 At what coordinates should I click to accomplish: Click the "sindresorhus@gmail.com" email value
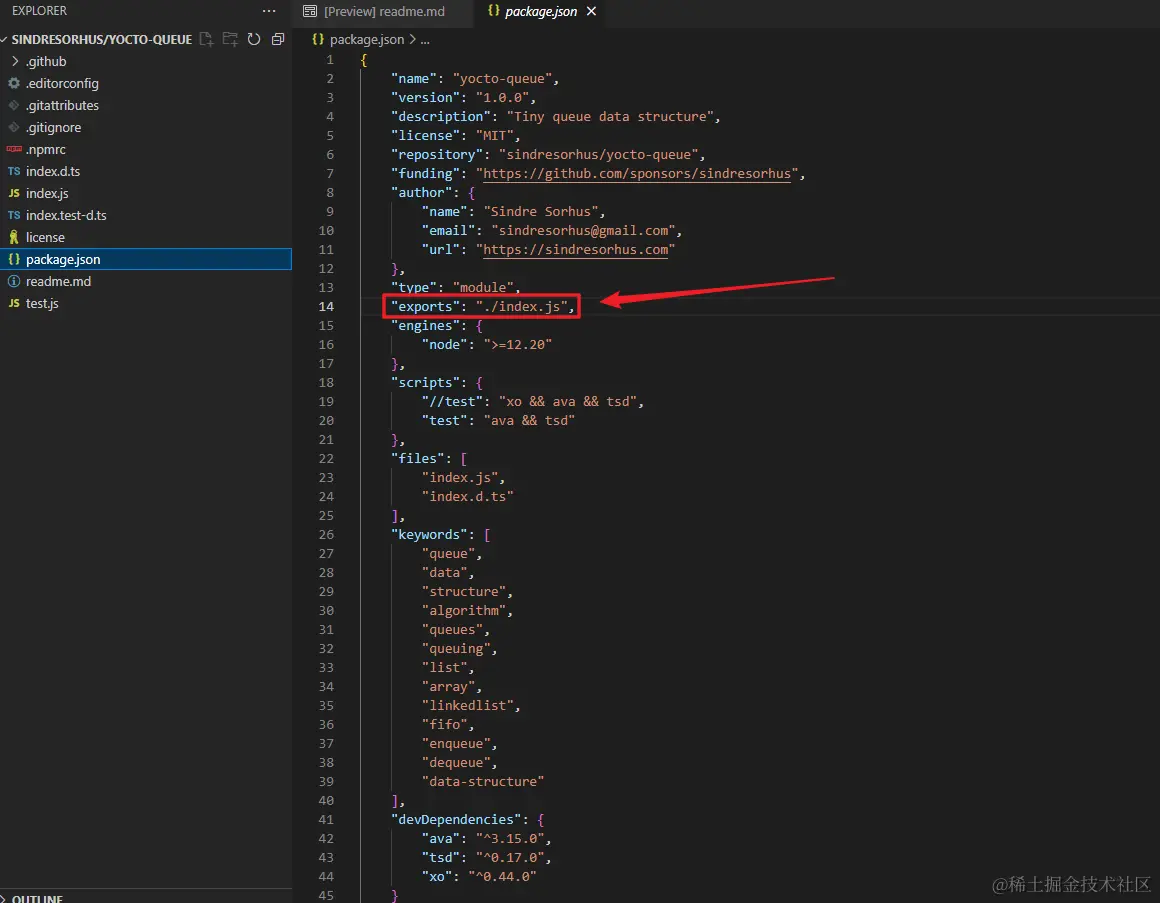[x=583, y=231]
